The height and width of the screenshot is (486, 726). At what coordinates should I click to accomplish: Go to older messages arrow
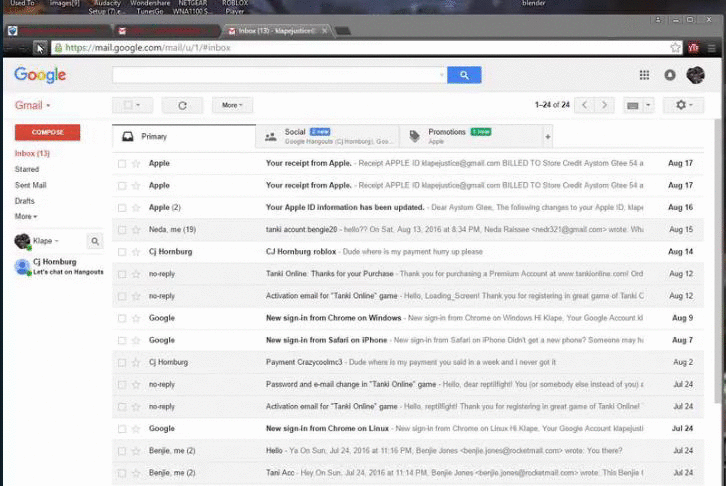(x=604, y=105)
